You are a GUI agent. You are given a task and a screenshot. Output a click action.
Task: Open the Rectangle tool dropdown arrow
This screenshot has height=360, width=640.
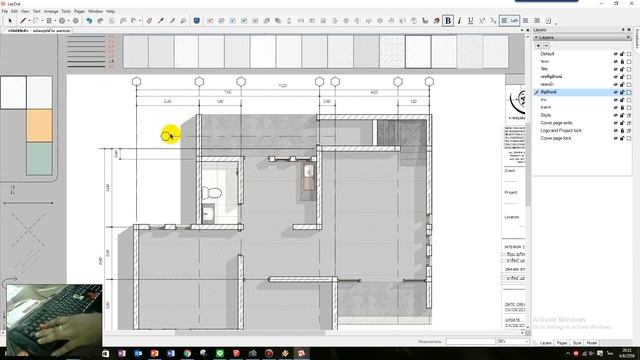55,20
